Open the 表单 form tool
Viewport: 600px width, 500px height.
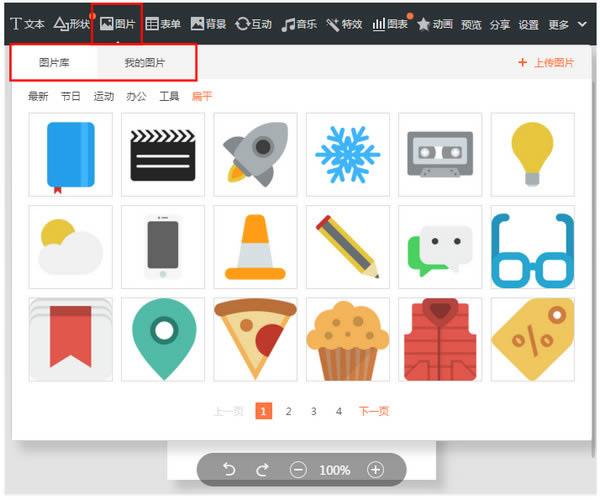click(163, 23)
